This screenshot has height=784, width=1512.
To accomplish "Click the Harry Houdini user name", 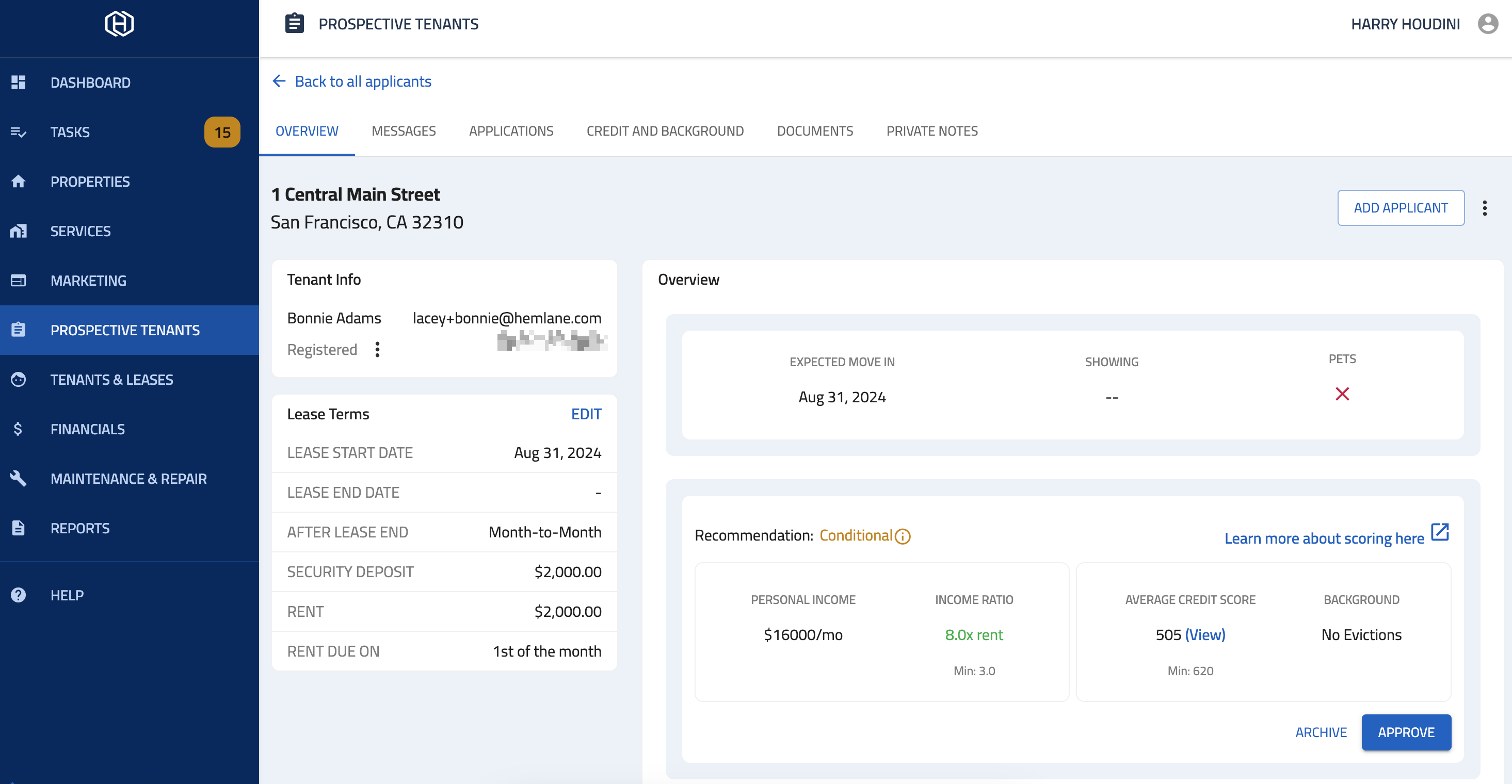I will click(1405, 24).
